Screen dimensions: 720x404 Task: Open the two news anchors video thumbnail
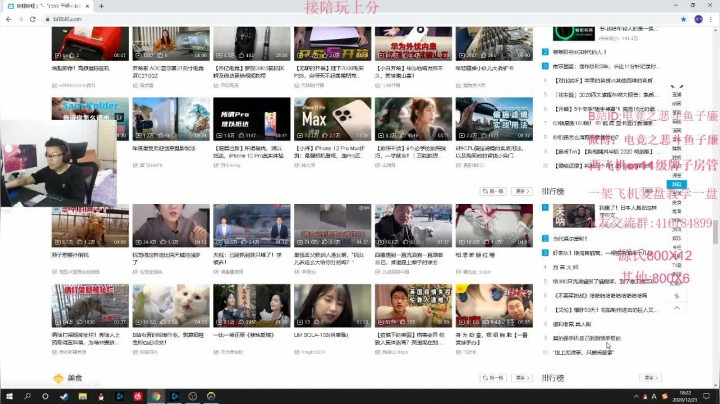click(252, 226)
